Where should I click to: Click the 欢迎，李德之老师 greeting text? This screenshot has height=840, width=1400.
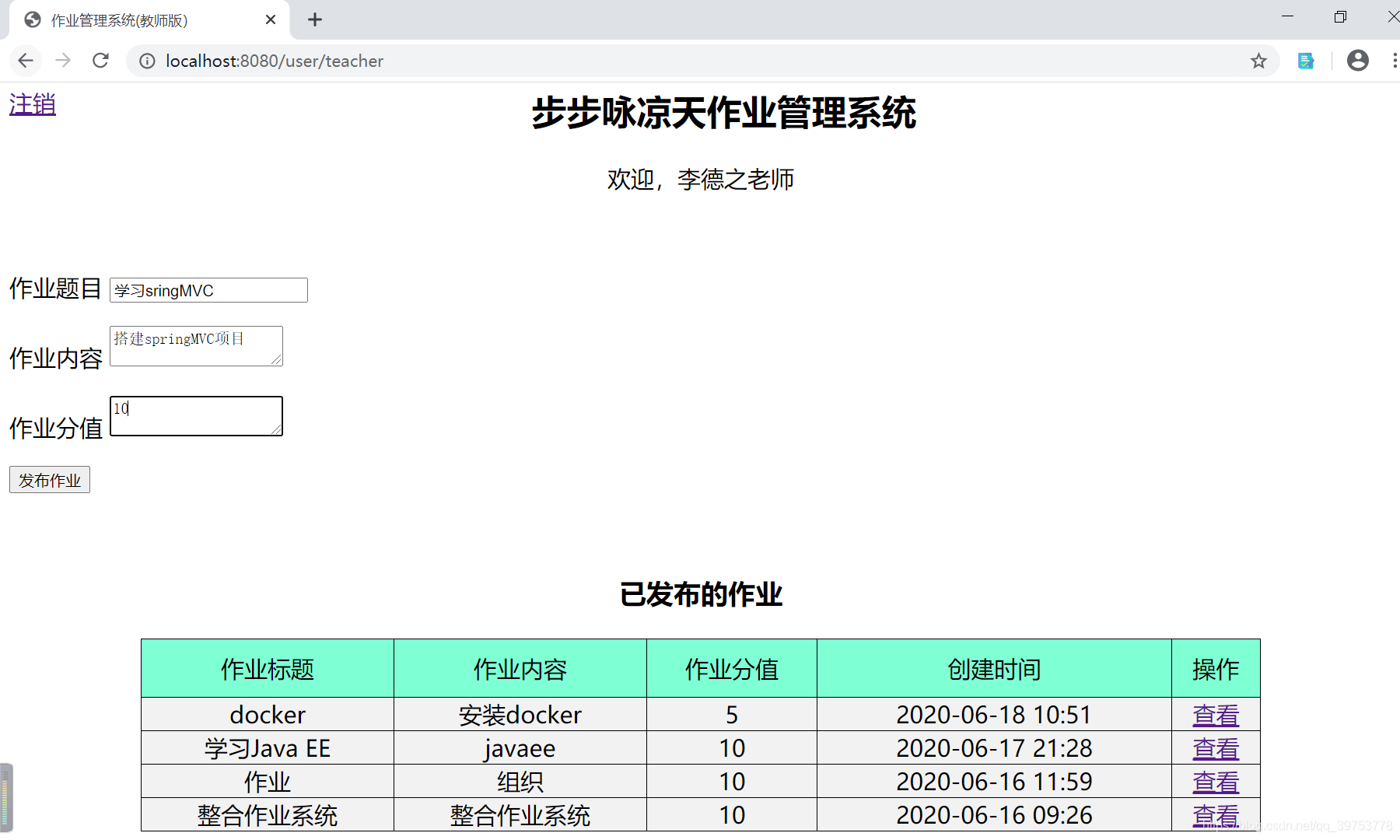click(700, 180)
